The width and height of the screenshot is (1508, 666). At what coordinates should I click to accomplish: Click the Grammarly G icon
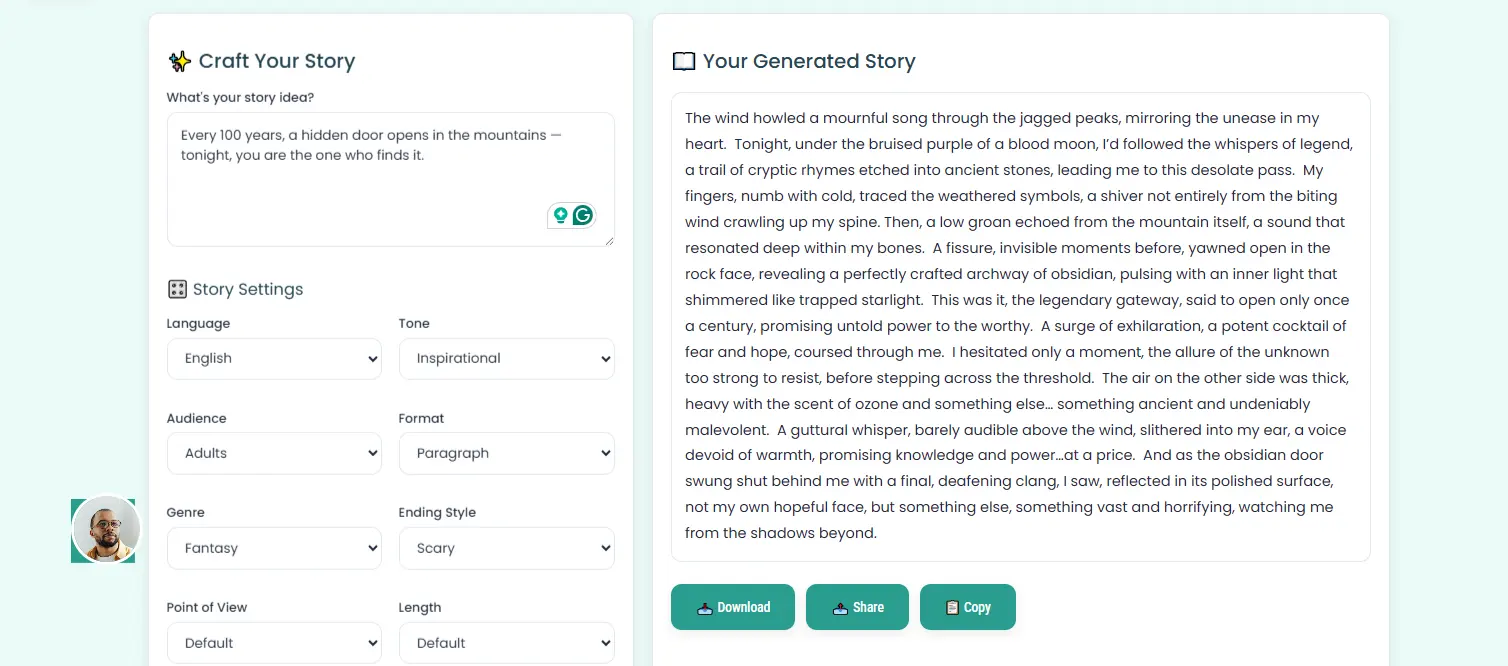point(582,215)
